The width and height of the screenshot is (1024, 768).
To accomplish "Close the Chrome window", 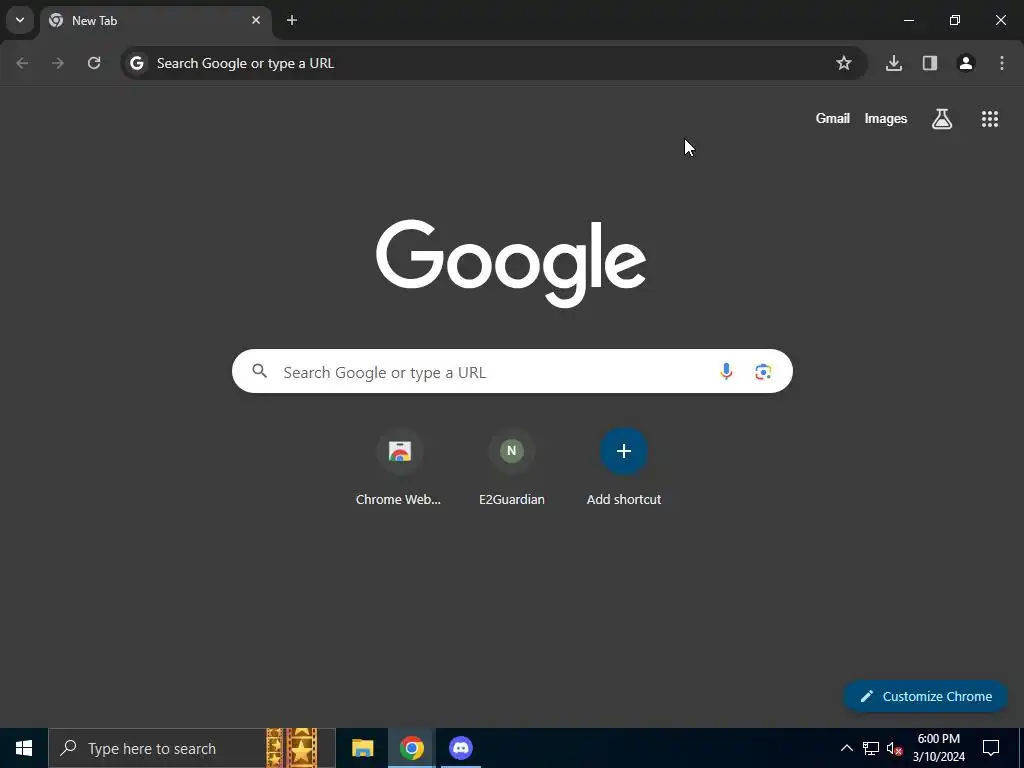I will [1000, 20].
